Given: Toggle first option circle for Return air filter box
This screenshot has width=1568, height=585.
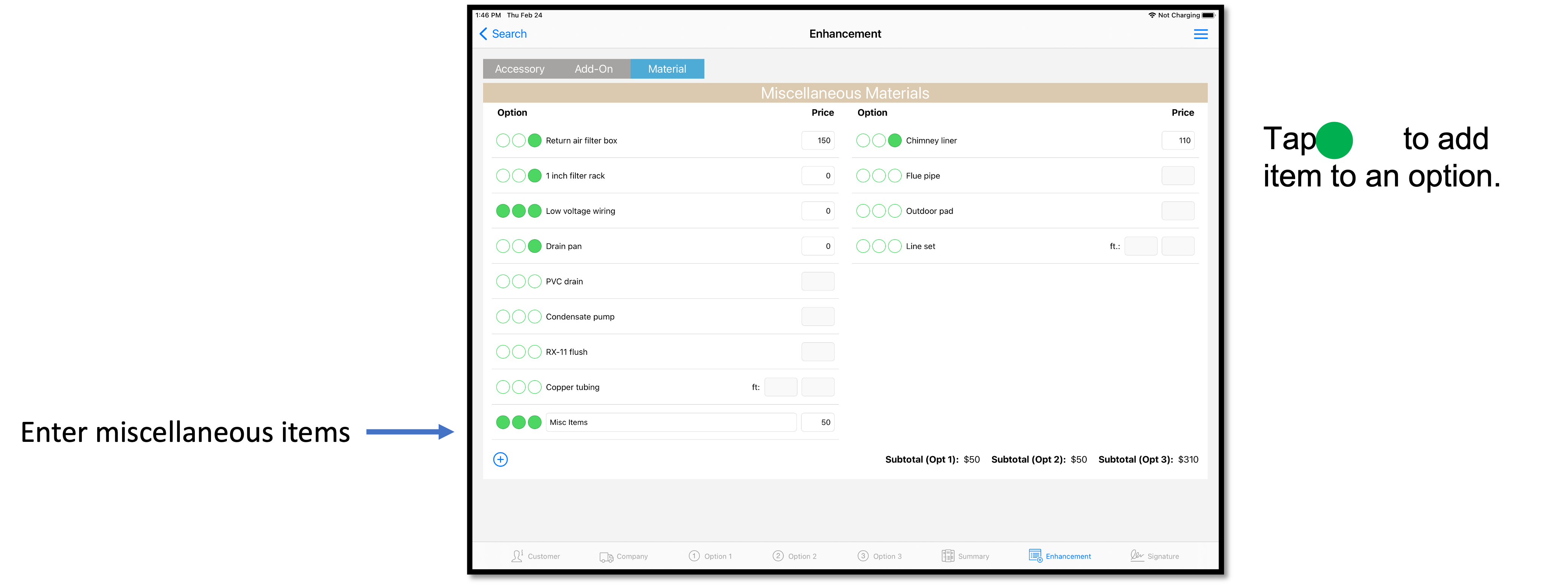Looking at the screenshot, I should 503,141.
